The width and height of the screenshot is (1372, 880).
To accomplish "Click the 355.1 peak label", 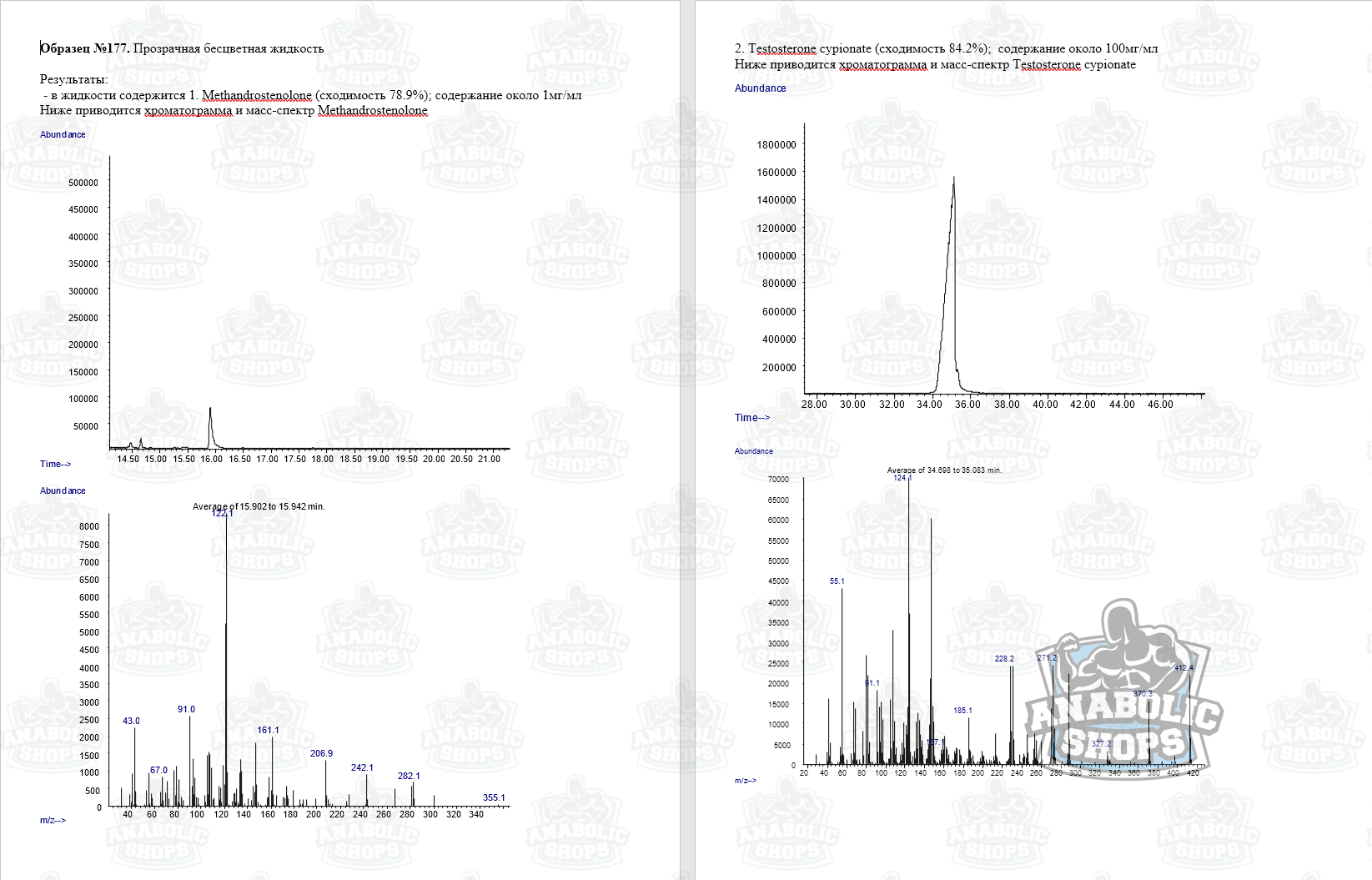I will [x=494, y=797].
